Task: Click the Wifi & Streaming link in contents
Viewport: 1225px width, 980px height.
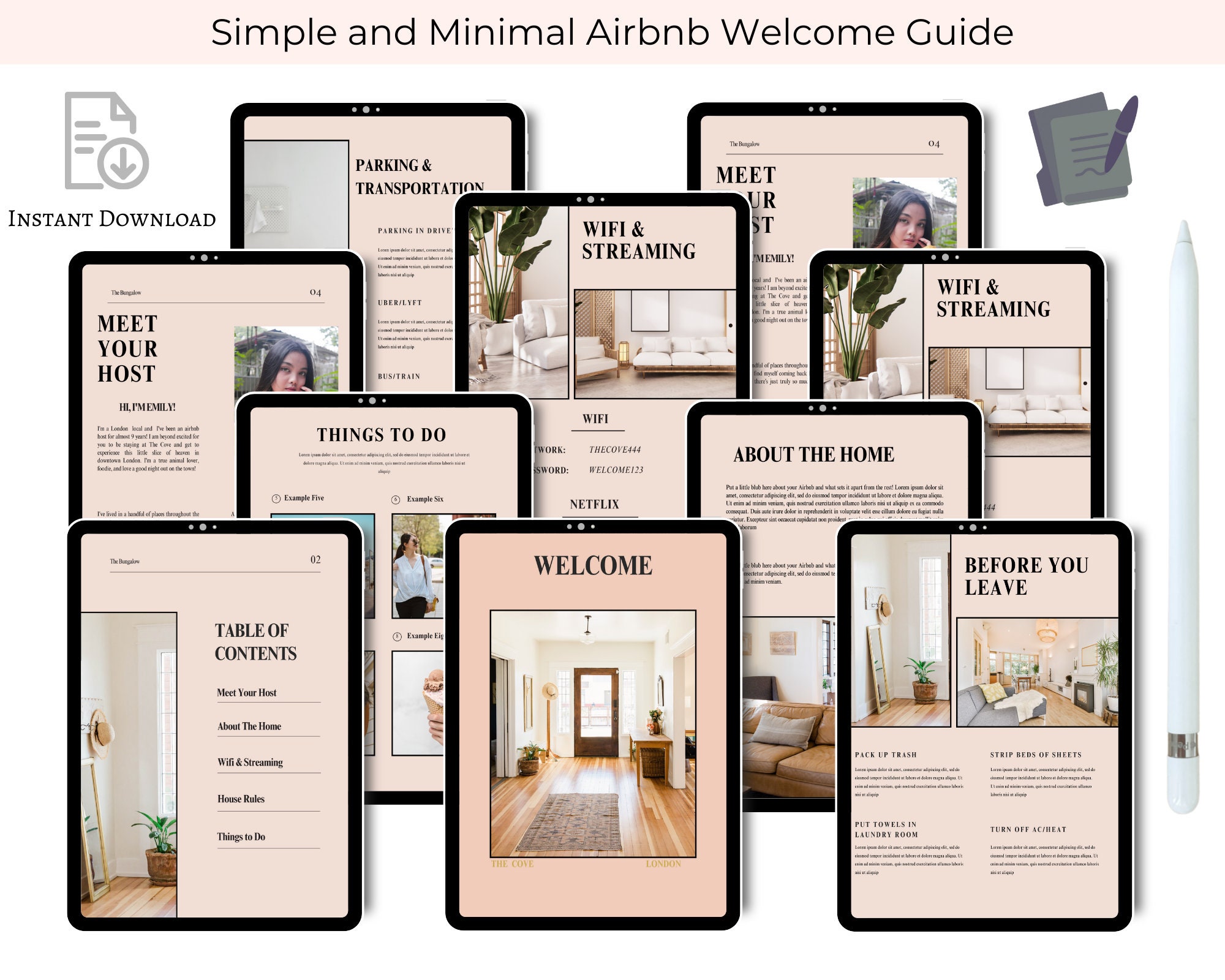Action: click(249, 763)
